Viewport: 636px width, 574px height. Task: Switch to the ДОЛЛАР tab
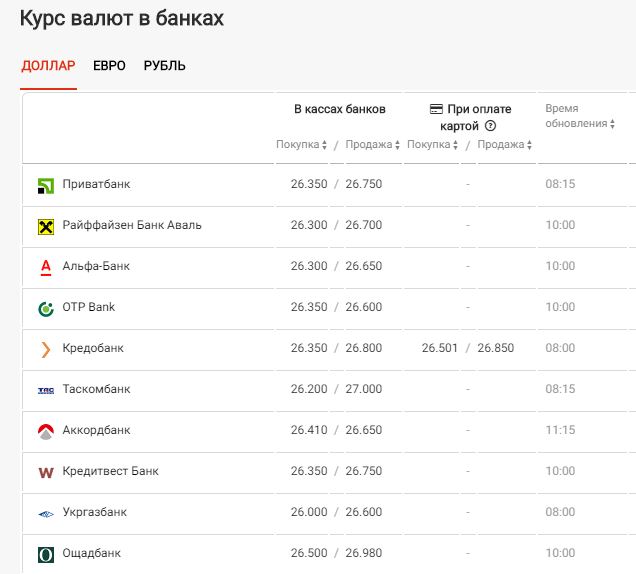(x=48, y=66)
